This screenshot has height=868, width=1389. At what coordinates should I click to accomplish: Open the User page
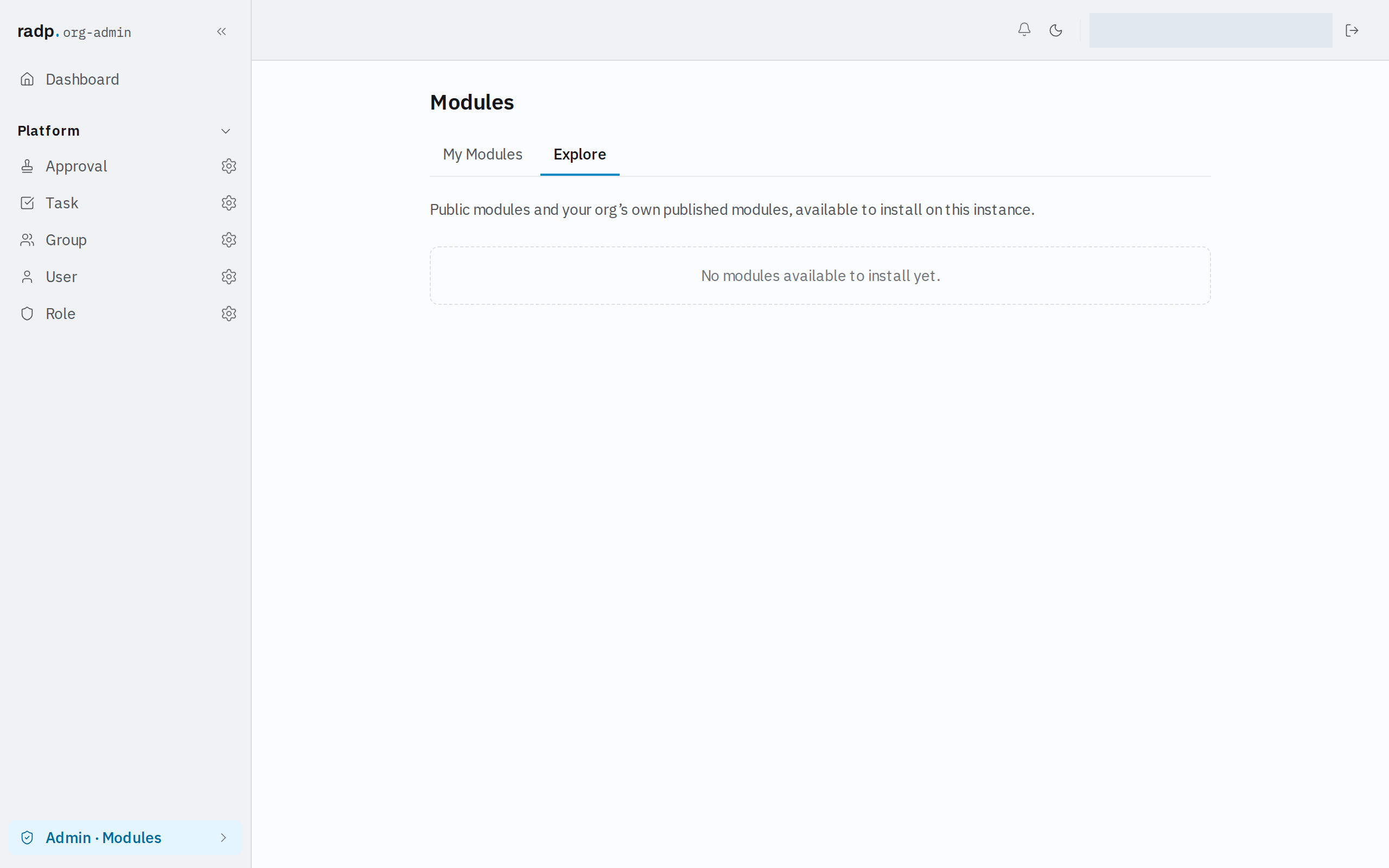point(61,277)
